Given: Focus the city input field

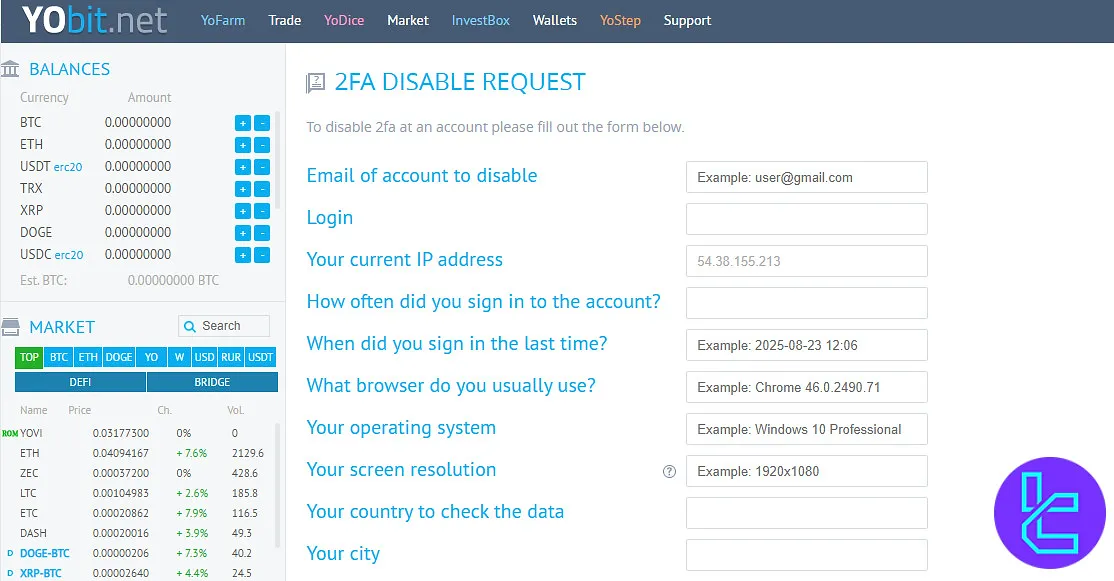Looking at the screenshot, I should pyautogui.click(x=806, y=555).
